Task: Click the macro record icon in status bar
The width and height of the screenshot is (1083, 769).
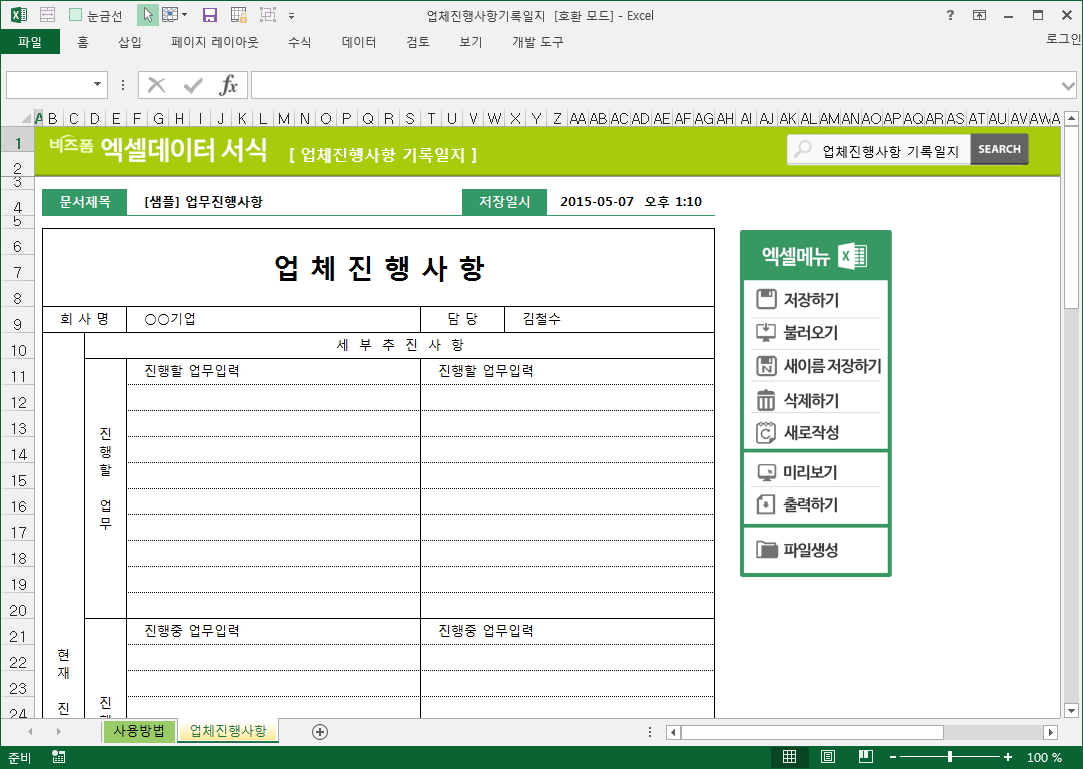Action: click(60, 757)
